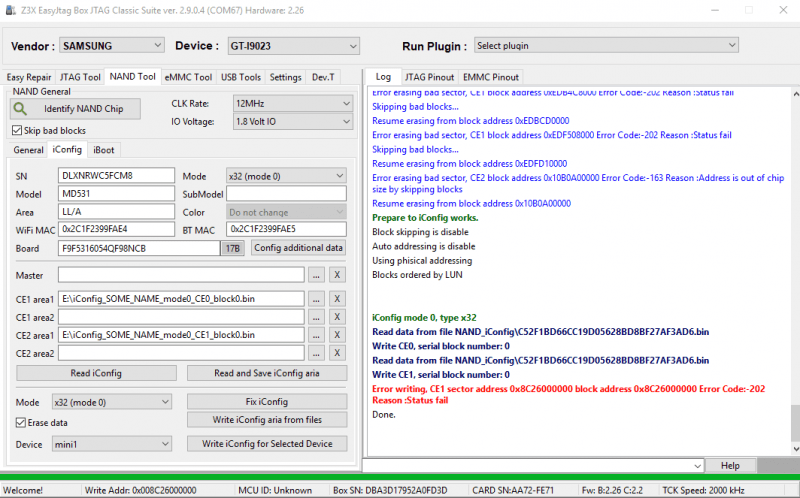Viewport: 800px width, 498px height.
Task: Select the NAND Tool tab
Action: tap(133, 77)
